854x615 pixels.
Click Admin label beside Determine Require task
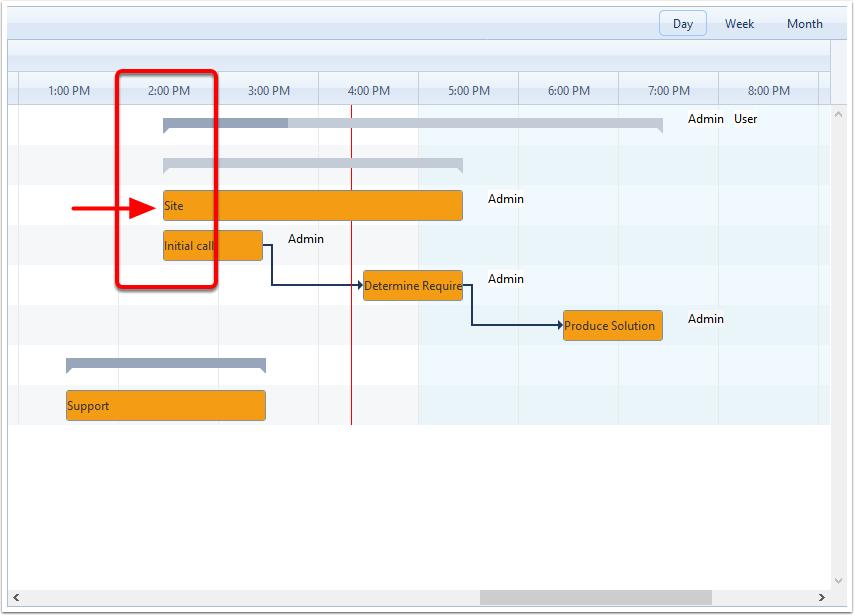point(505,278)
